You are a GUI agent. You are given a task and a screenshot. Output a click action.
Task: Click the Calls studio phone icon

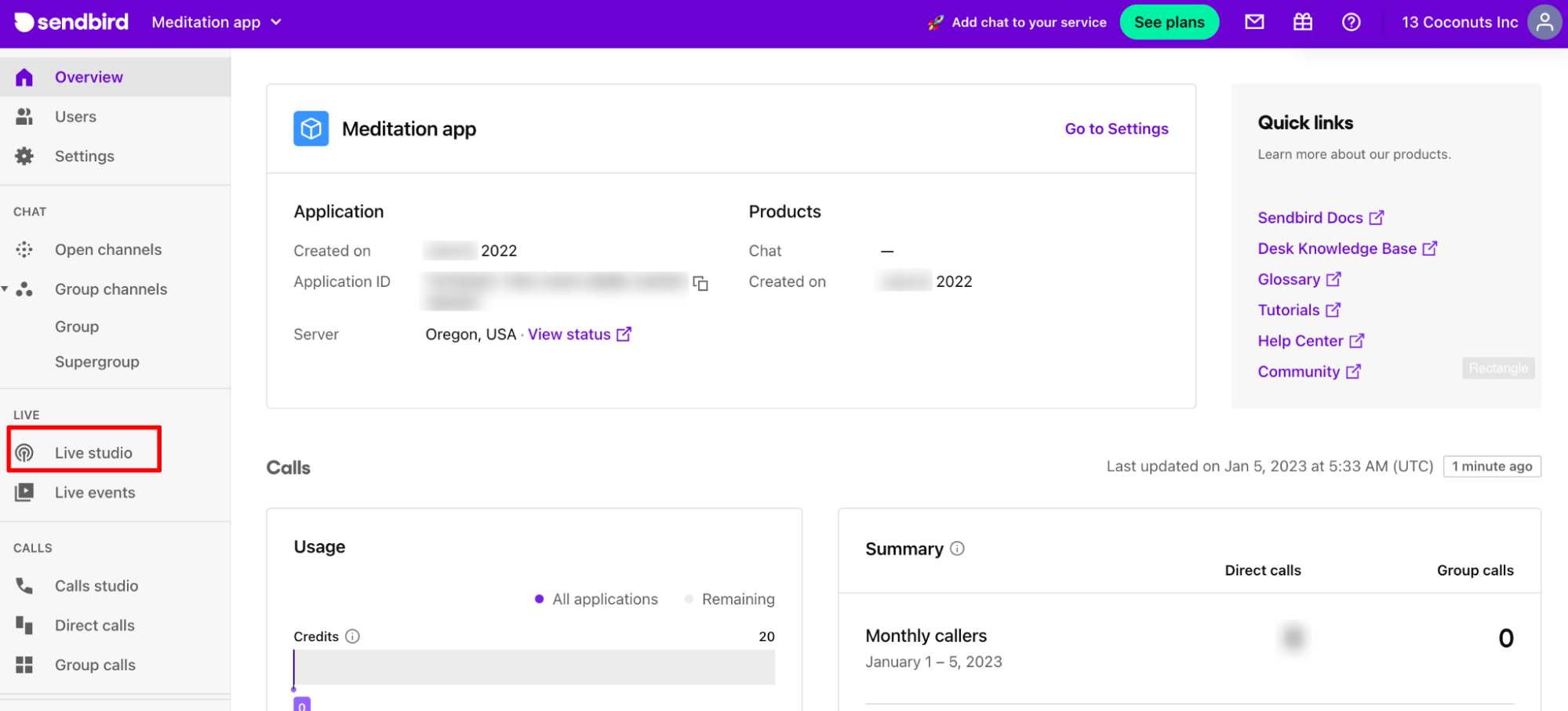[x=24, y=586]
